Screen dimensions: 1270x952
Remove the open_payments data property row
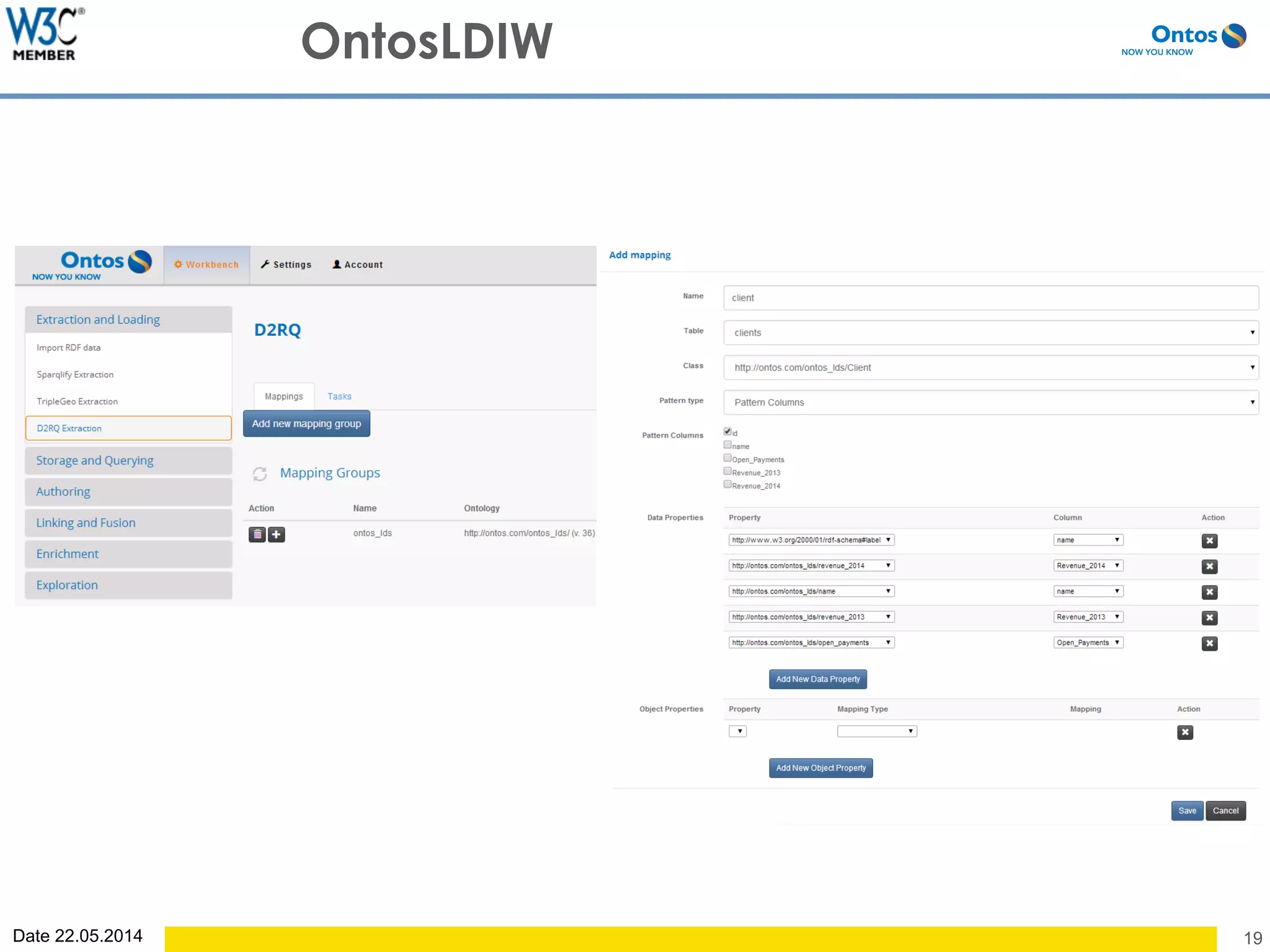pyautogui.click(x=1209, y=644)
